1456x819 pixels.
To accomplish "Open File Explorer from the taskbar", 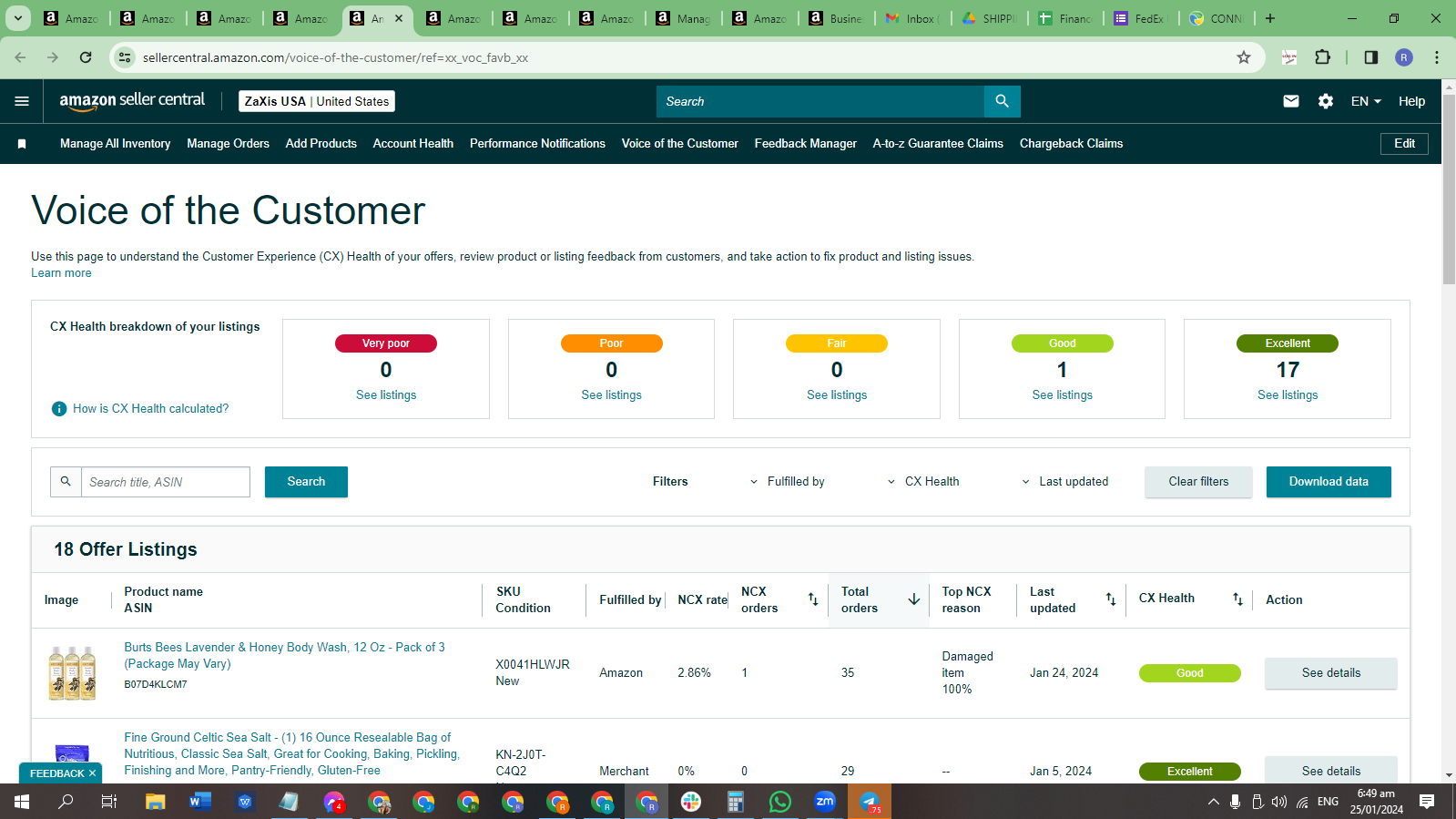I will tap(156, 802).
